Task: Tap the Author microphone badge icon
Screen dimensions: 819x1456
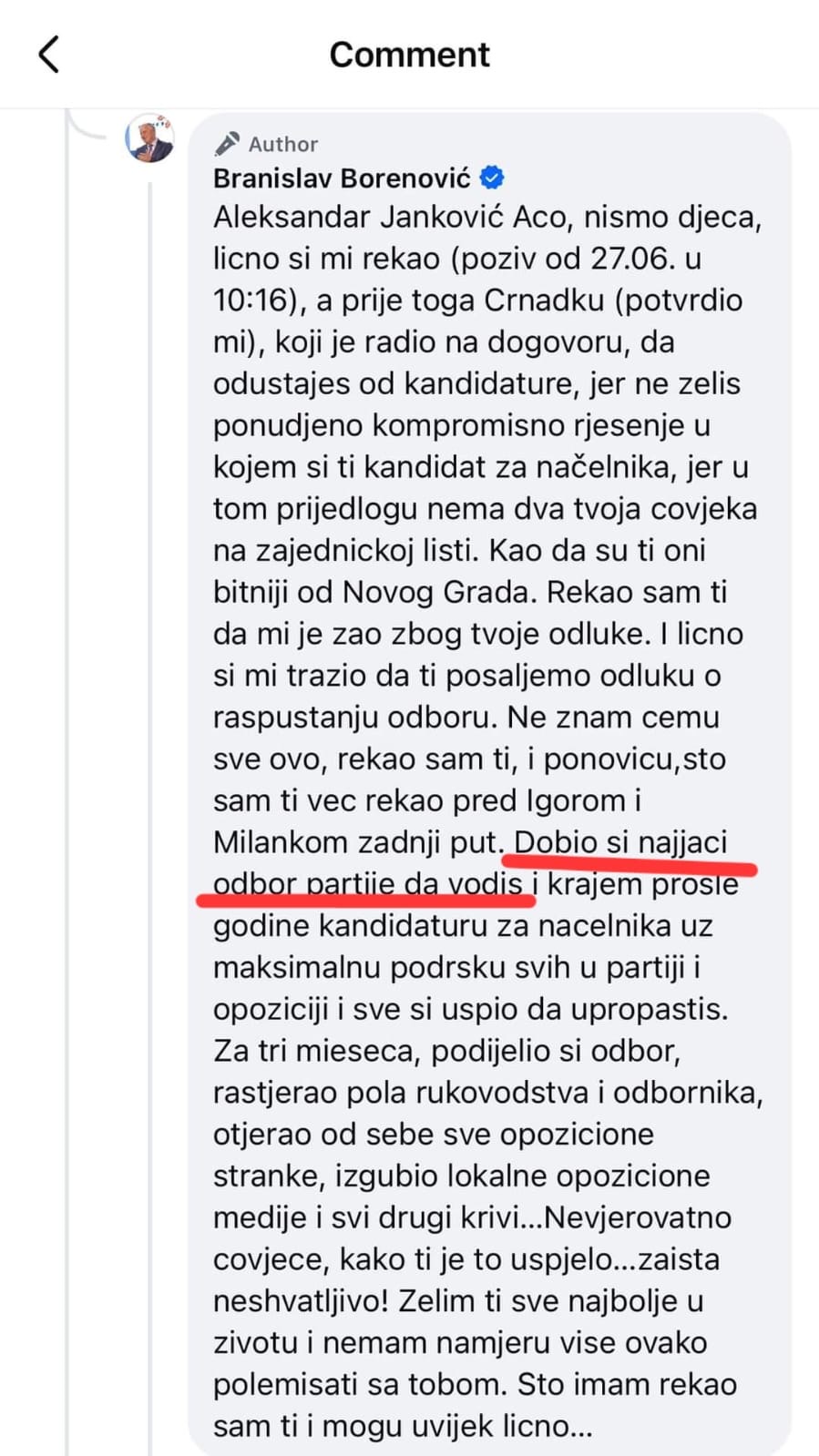Action: [x=227, y=144]
